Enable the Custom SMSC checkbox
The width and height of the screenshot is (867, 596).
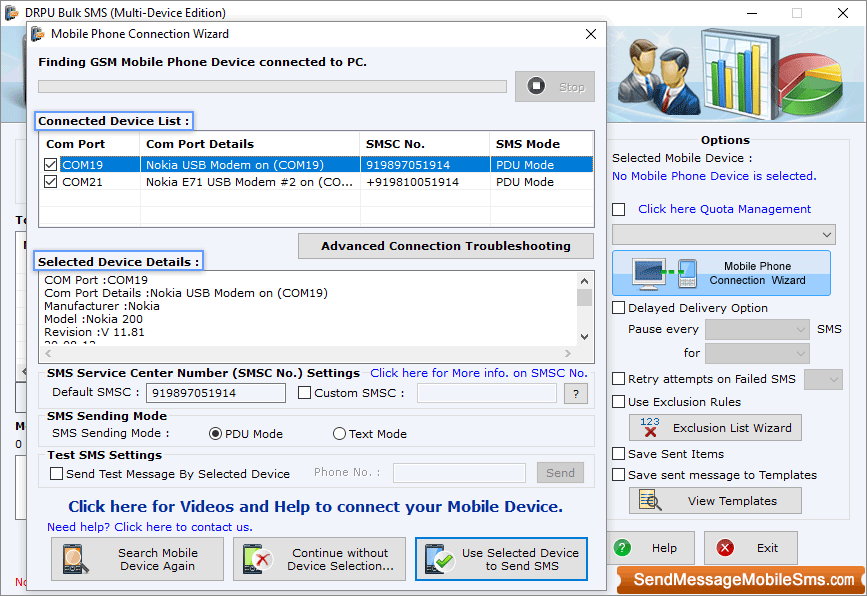305,393
